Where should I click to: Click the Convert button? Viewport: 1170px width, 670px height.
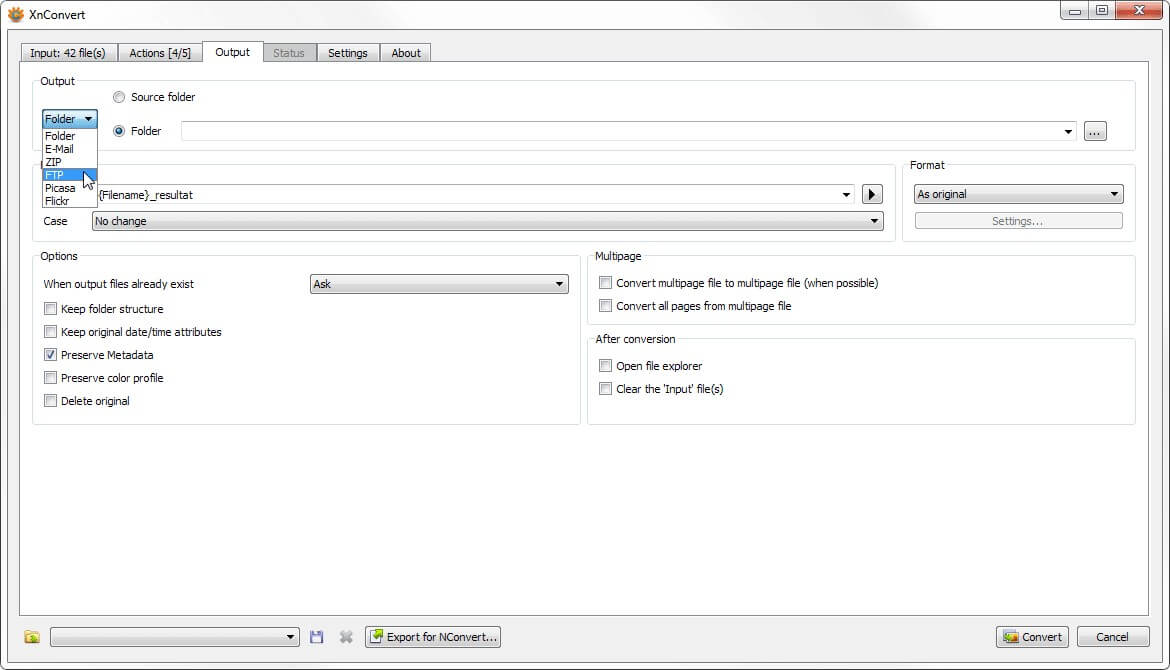[1032, 636]
